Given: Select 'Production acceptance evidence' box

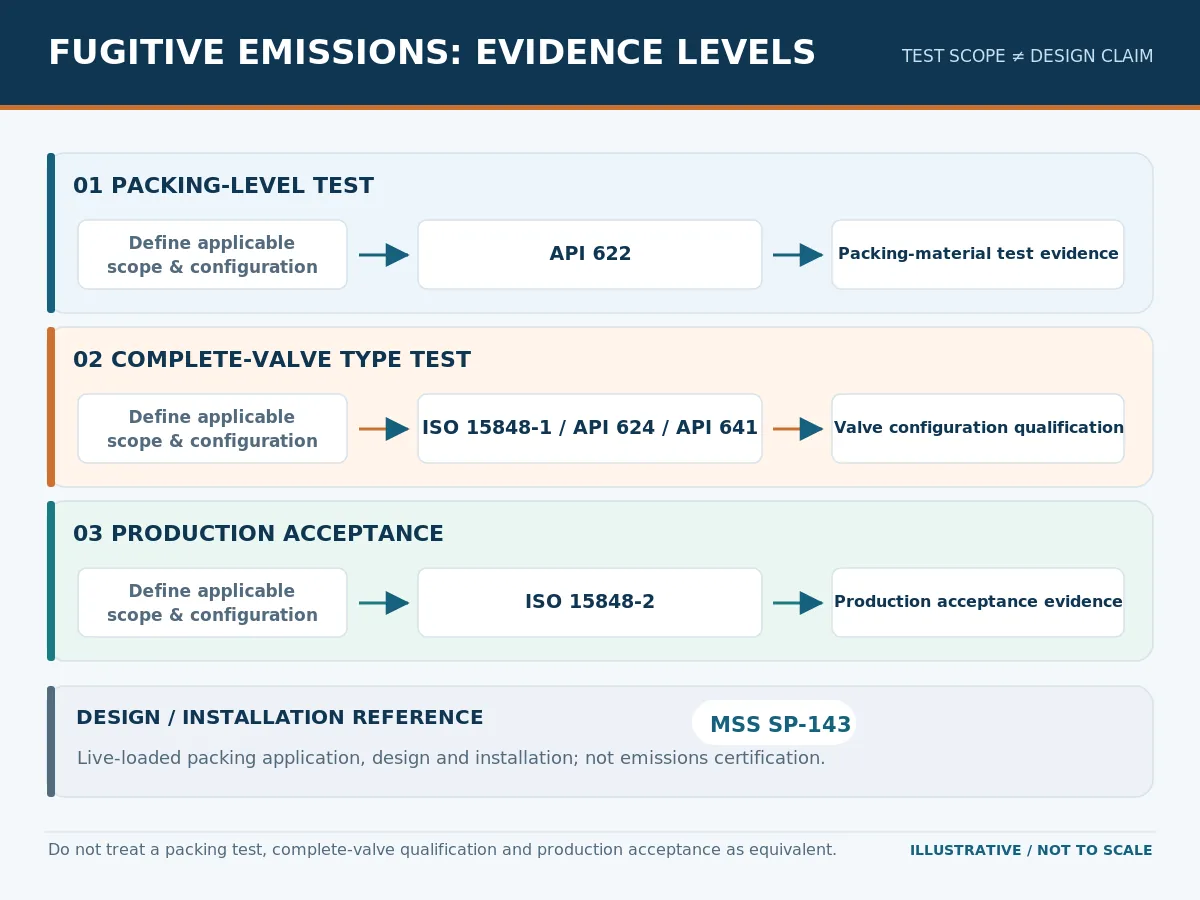Looking at the screenshot, I should click(978, 603).
